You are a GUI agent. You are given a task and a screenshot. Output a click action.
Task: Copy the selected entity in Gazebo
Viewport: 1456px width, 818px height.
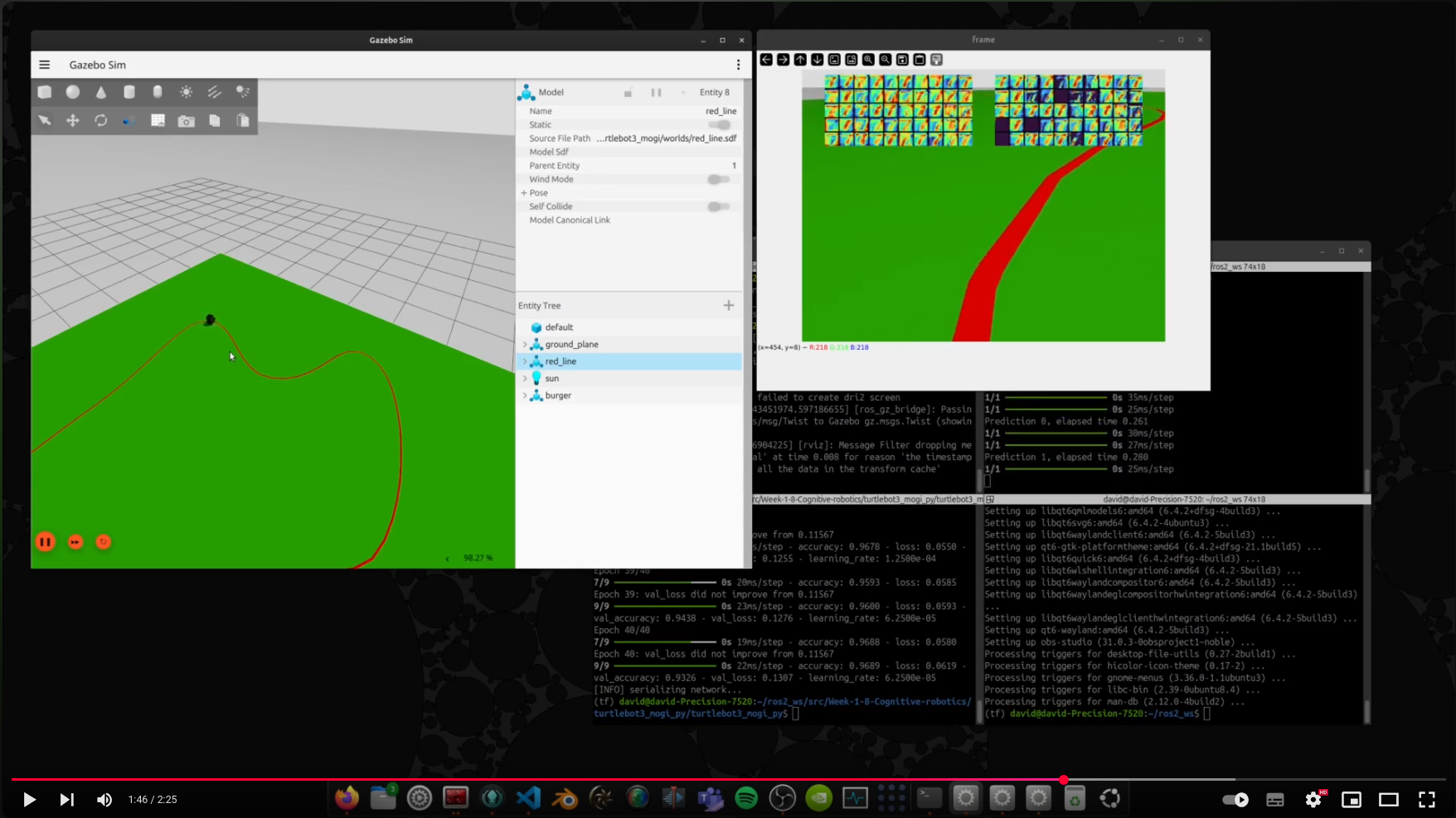[x=214, y=120]
